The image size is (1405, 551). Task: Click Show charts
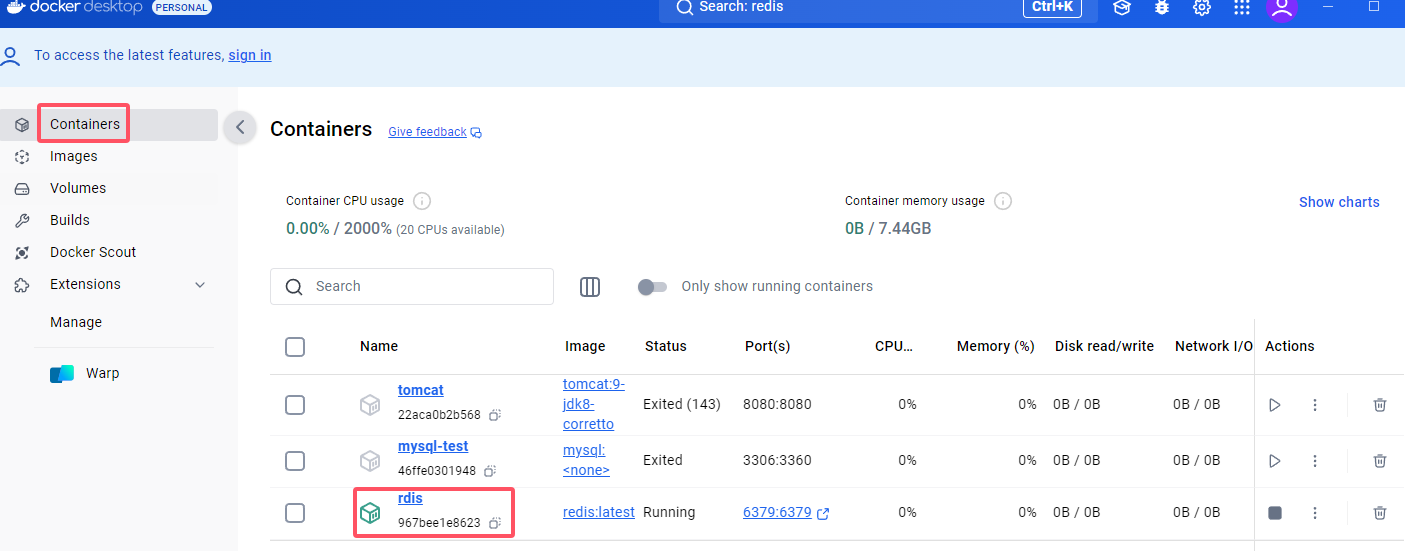(1339, 202)
